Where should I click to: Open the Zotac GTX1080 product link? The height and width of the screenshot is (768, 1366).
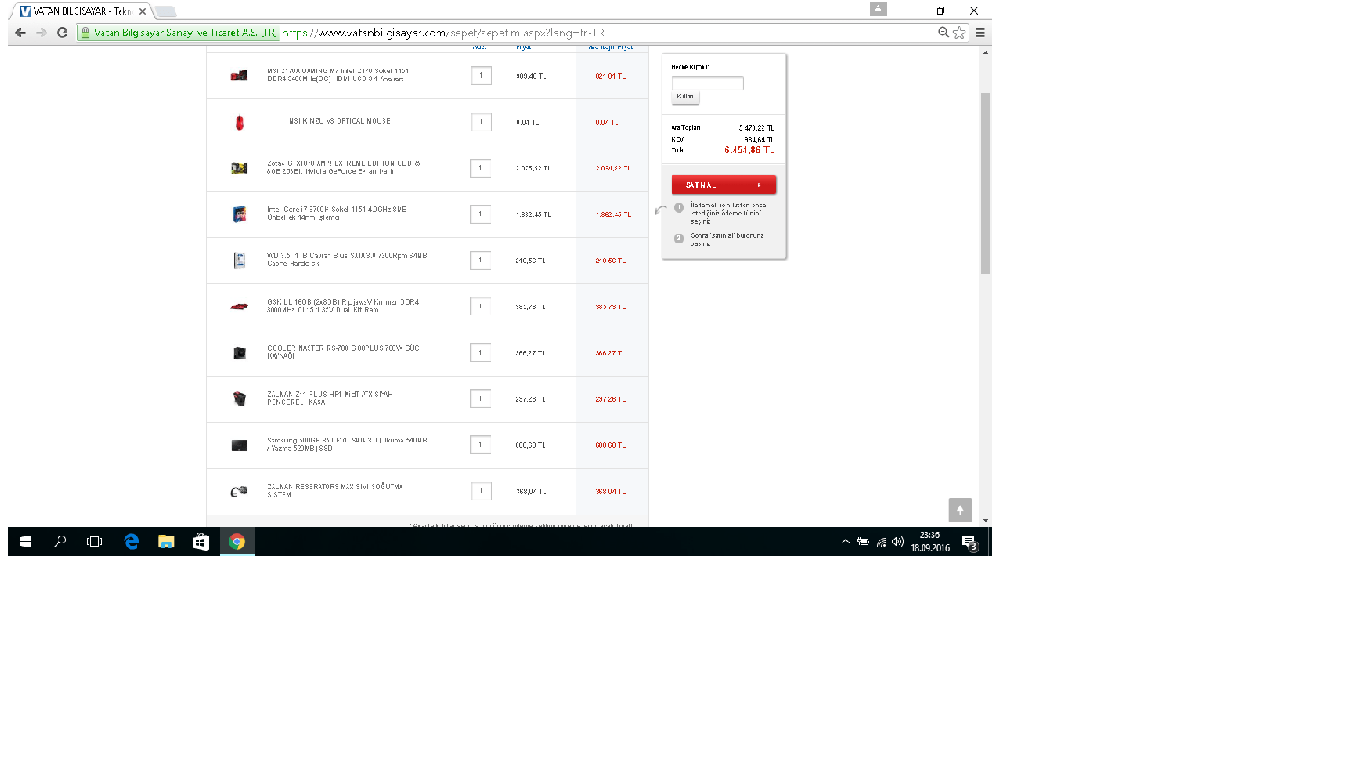click(344, 168)
